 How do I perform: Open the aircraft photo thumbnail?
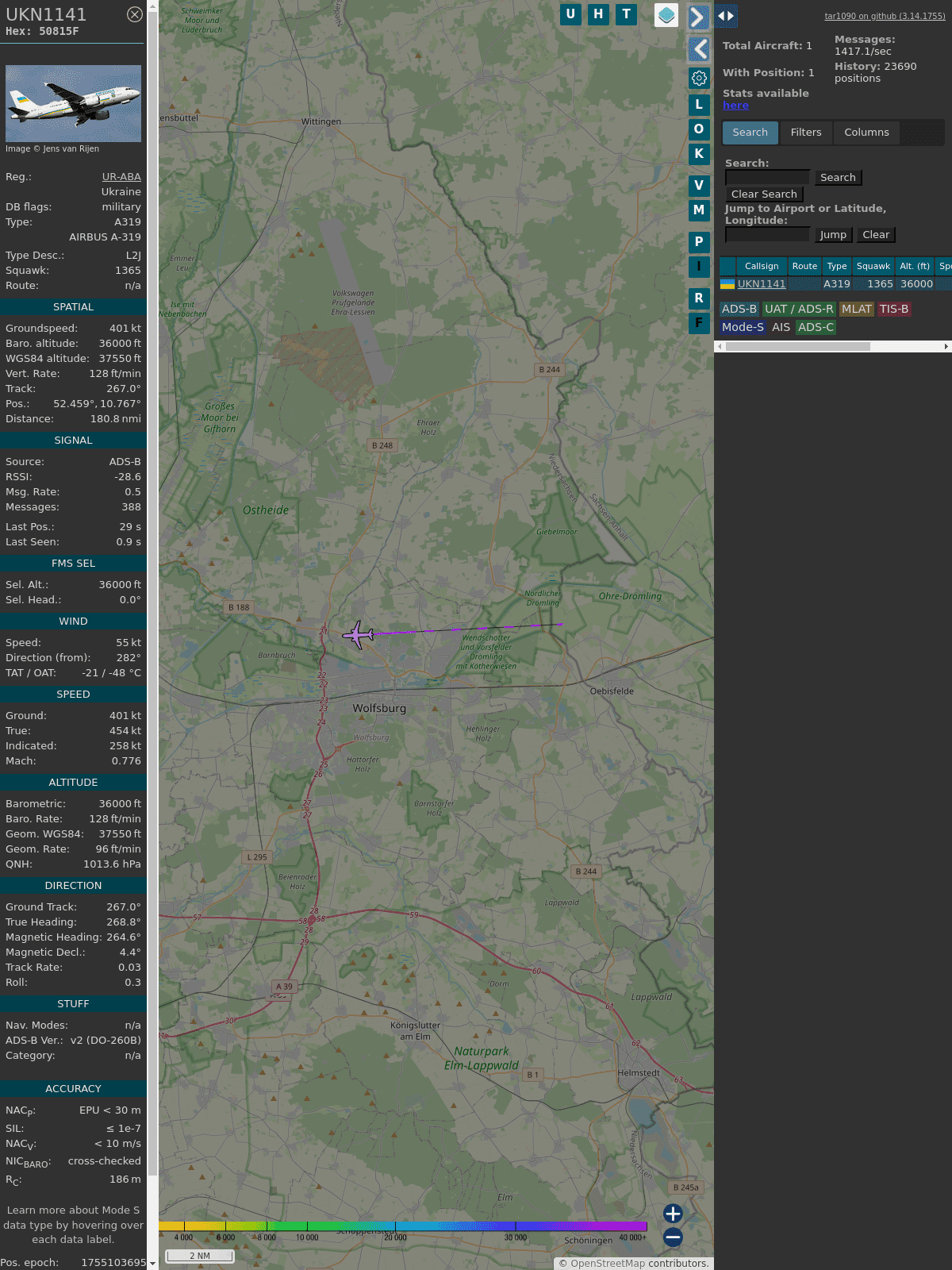pos(73,103)
